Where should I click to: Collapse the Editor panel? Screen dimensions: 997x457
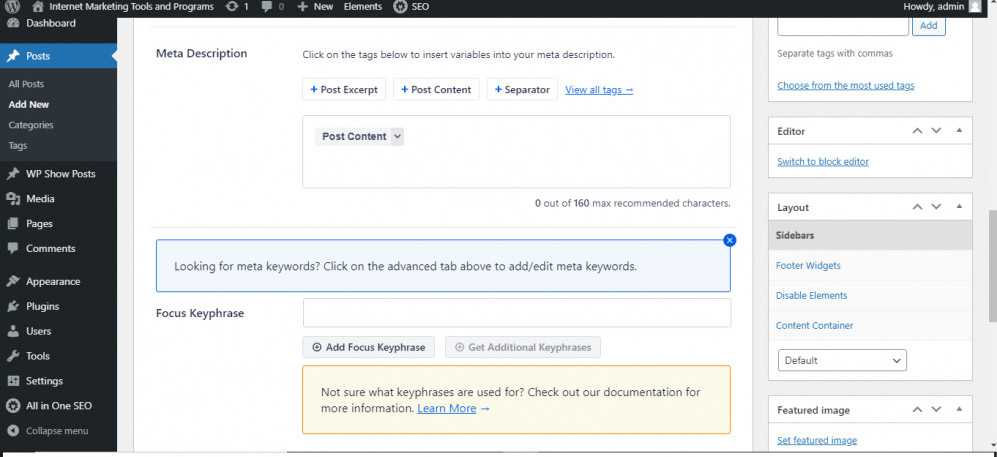[x=959, y=131]
